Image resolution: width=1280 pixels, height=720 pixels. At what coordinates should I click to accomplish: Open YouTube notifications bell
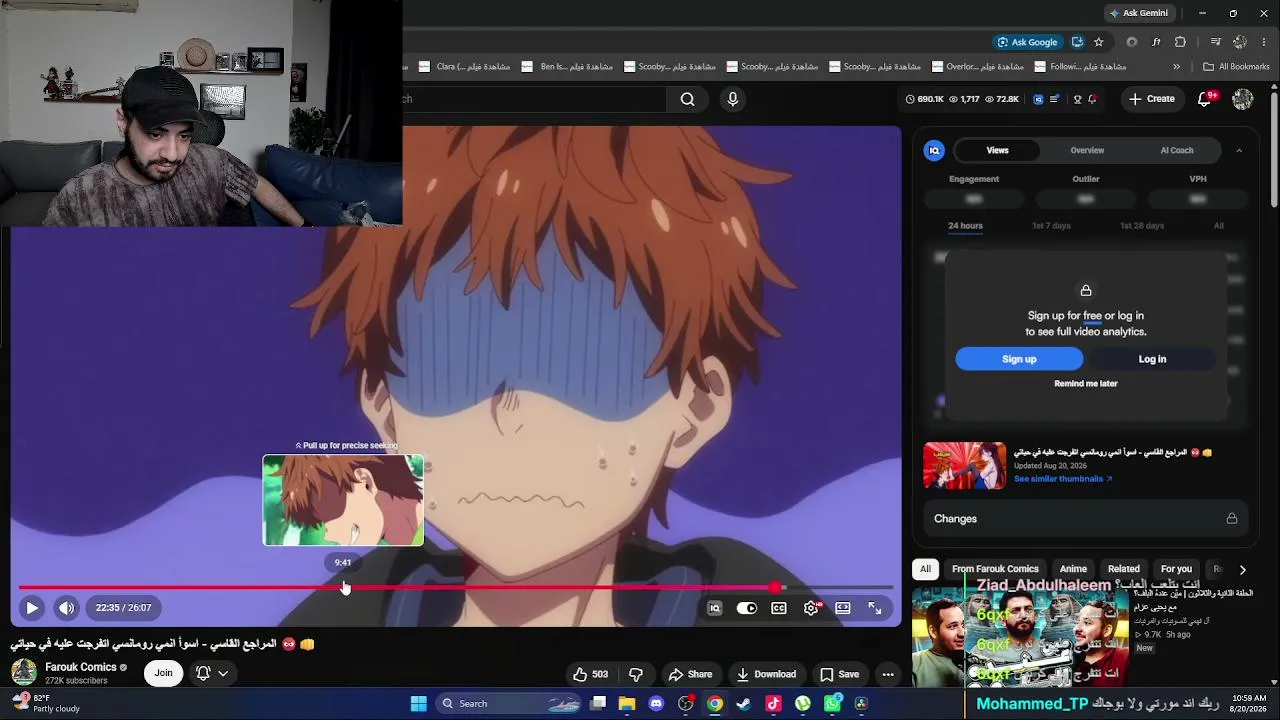(x=1206, y=99)
